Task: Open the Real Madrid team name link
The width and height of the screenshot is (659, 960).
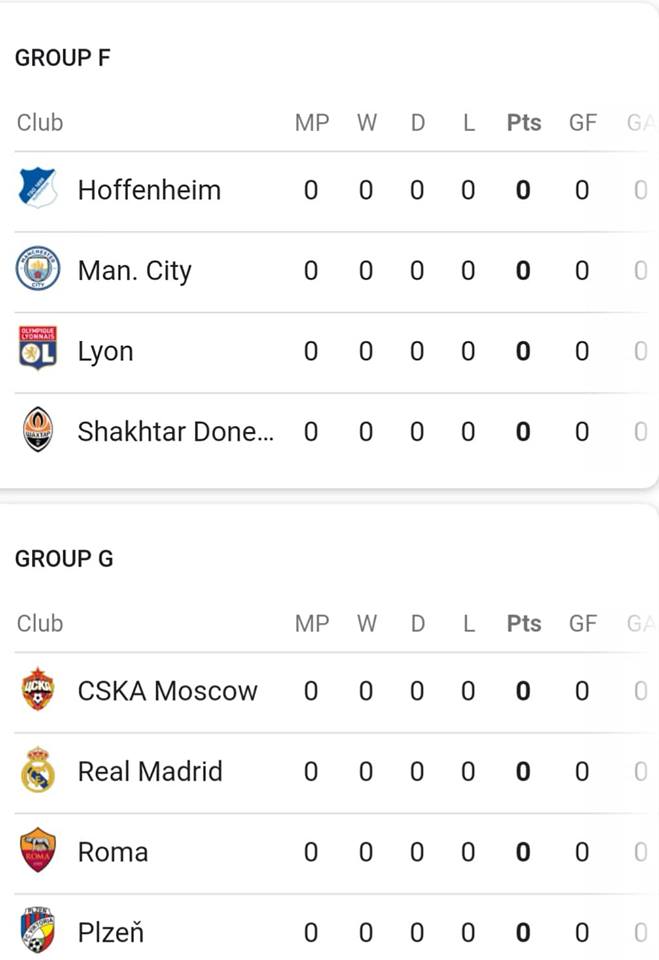Action: point(150,771)
